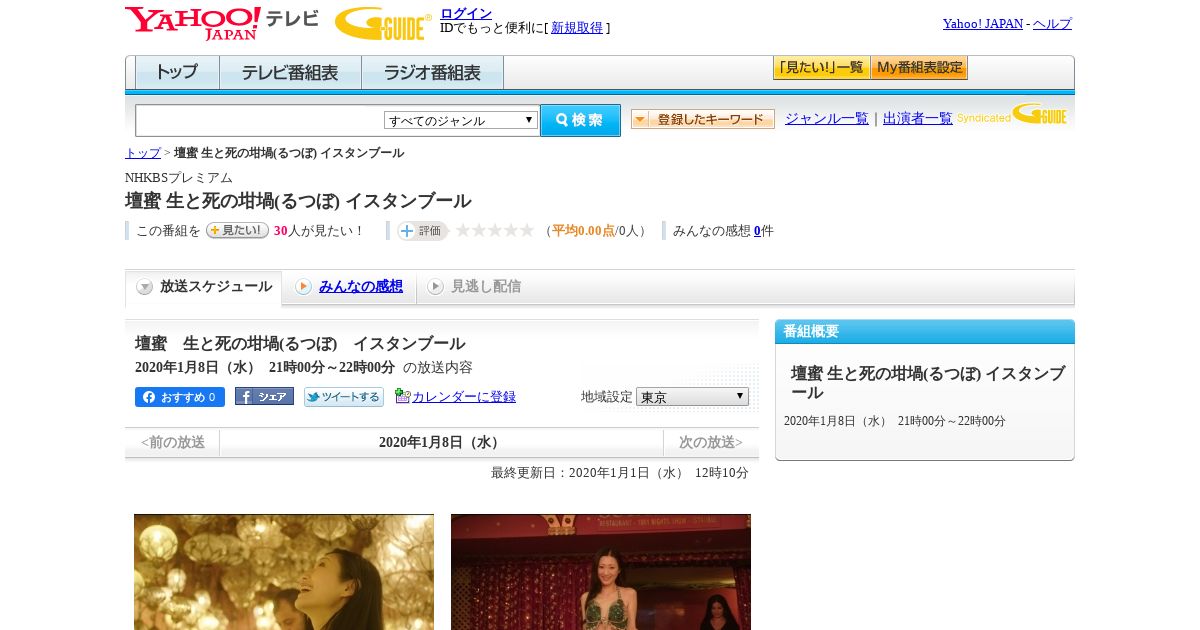
Task: Select the 見逃し配信 tab
Action: coord(475,287)
